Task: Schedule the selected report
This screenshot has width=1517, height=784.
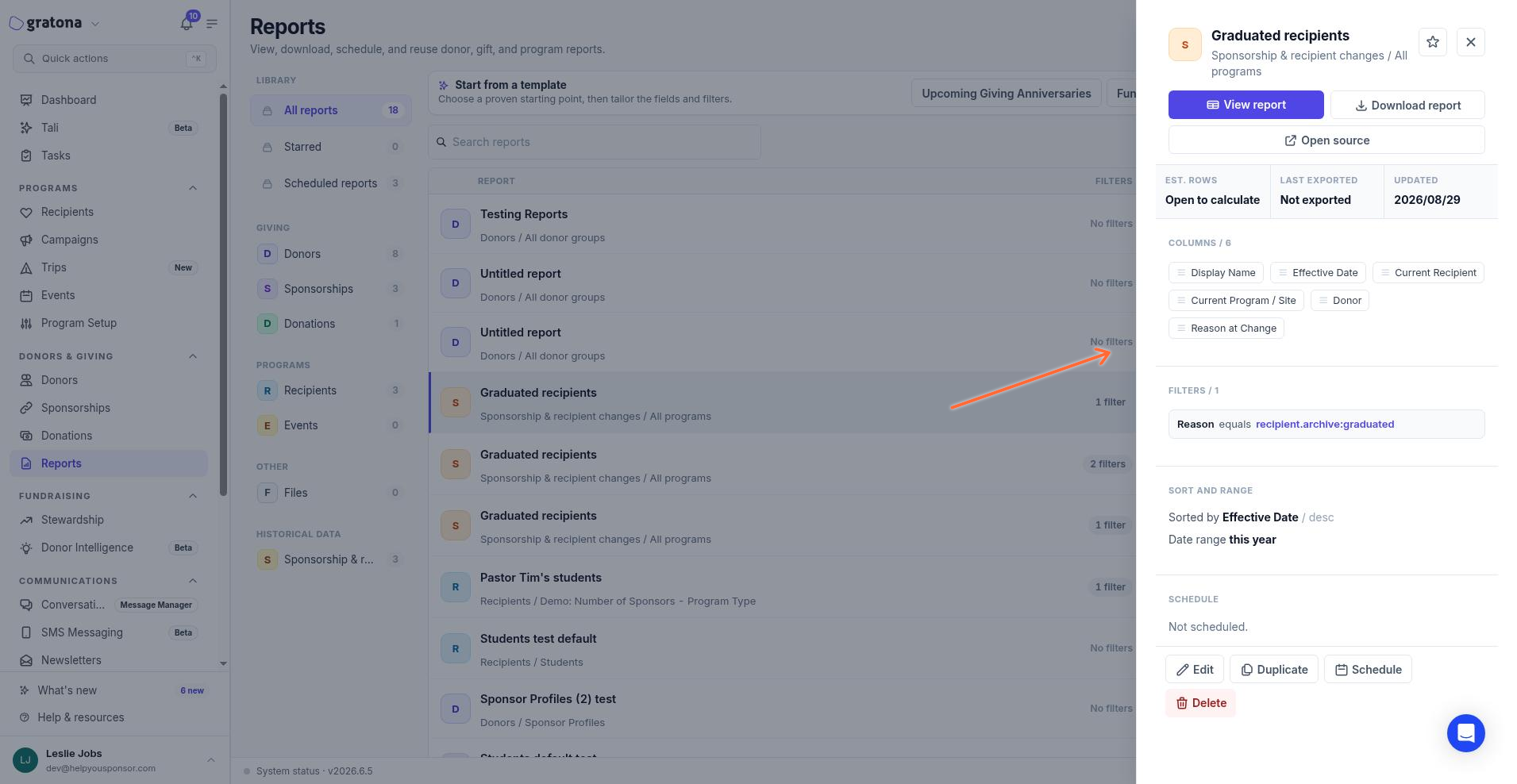Action: (x=1368, y=670)
